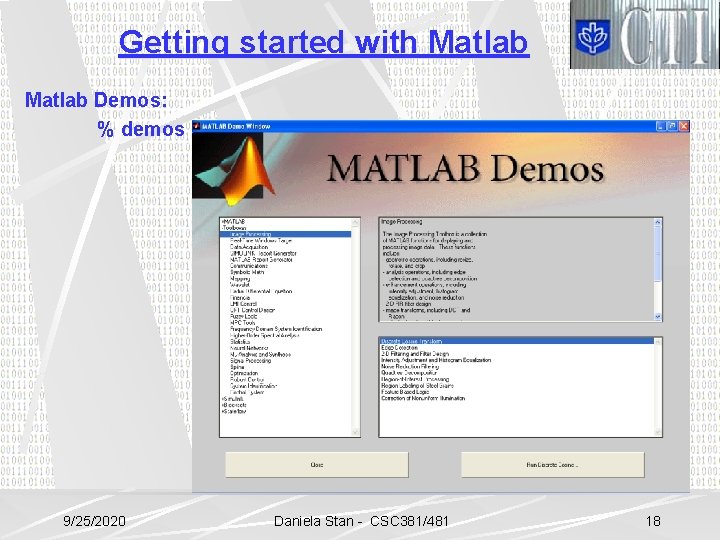The image size is (720, 540).
Task: Click the description panel scrollbar thumb
Action: [658, 253]
